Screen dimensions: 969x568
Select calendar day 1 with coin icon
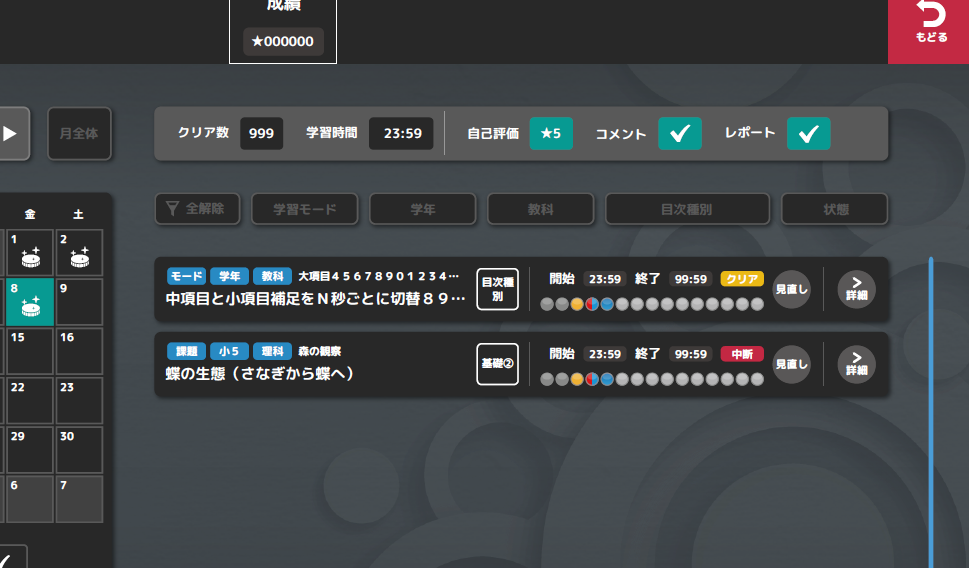coord(30,253)
